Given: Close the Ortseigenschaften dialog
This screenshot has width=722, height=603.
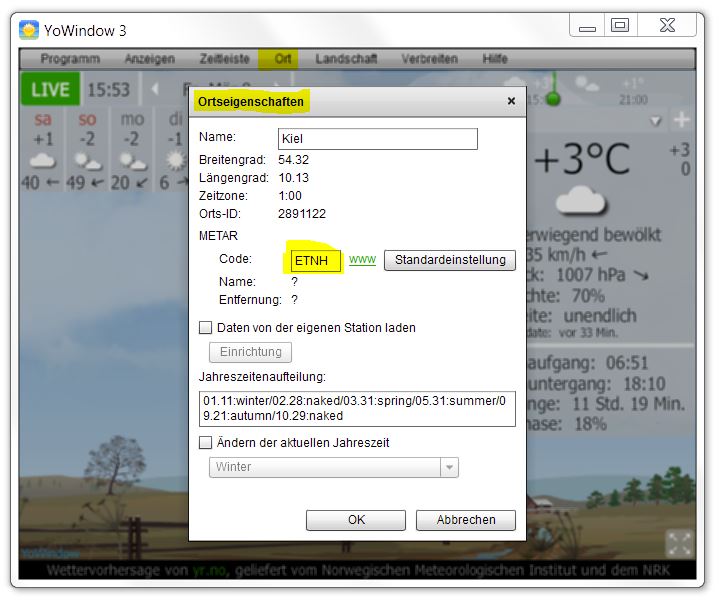Looking at the screenshot, I should pyautogui.click(x=511, y=101).
